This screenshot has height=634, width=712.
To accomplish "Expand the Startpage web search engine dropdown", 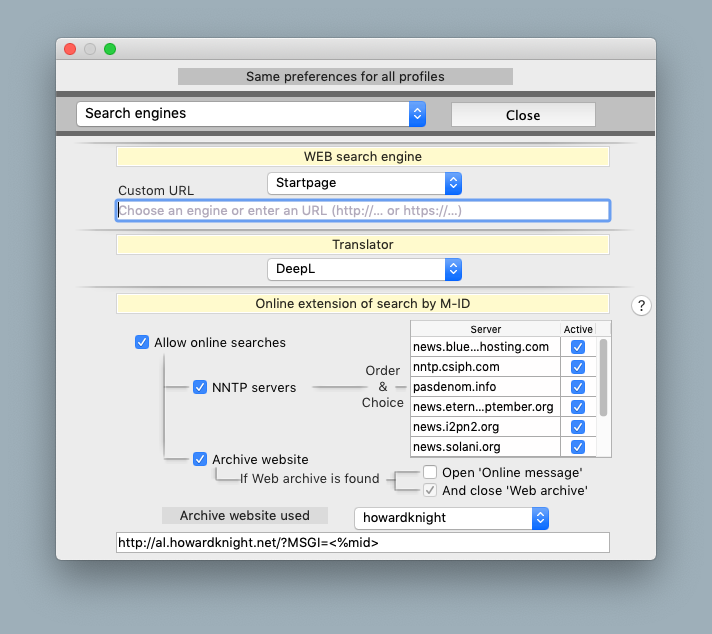I will [x=364, y=183].
